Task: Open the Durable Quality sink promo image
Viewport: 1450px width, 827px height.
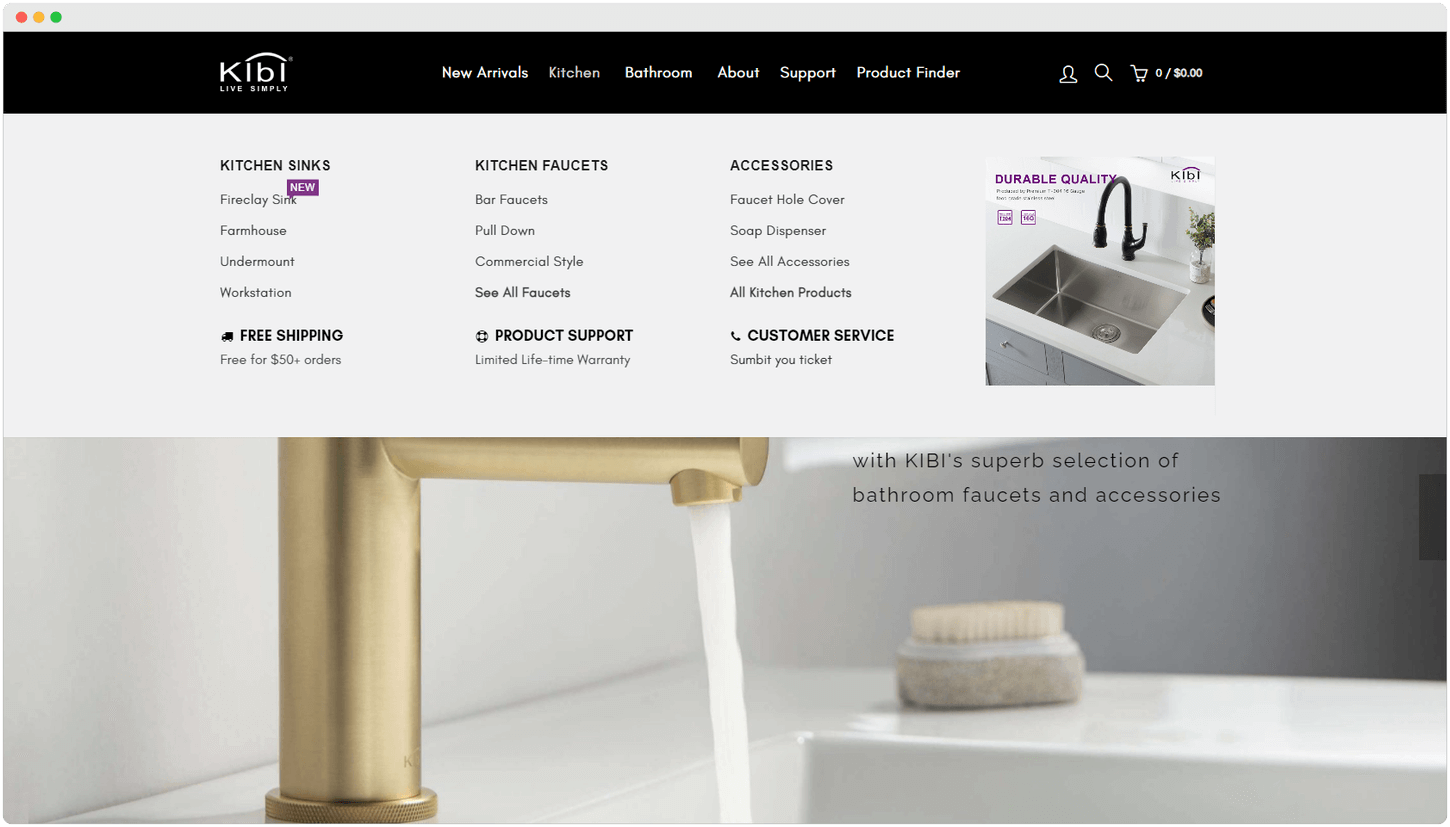Action: pos(1100,270)
